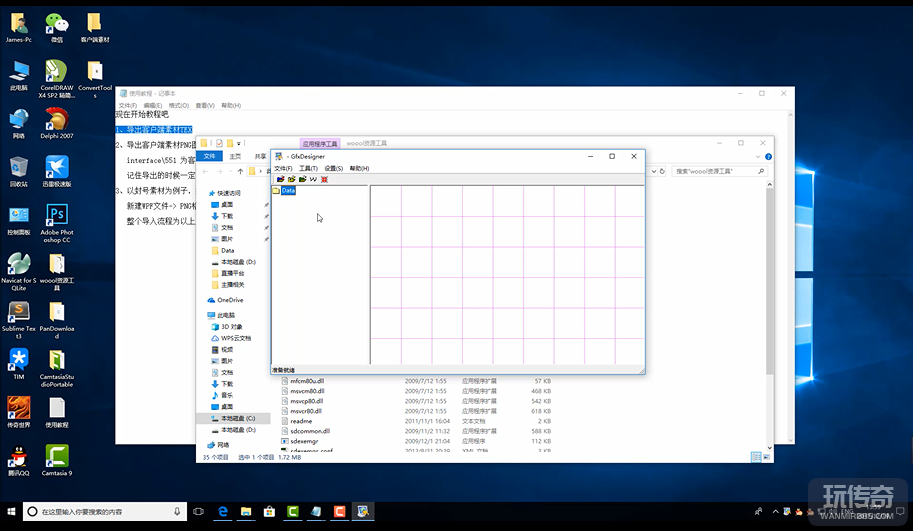Open the Delphi 2007 desktop icon
Viewport: 913px width, 531px height.
tap(57, 119)
